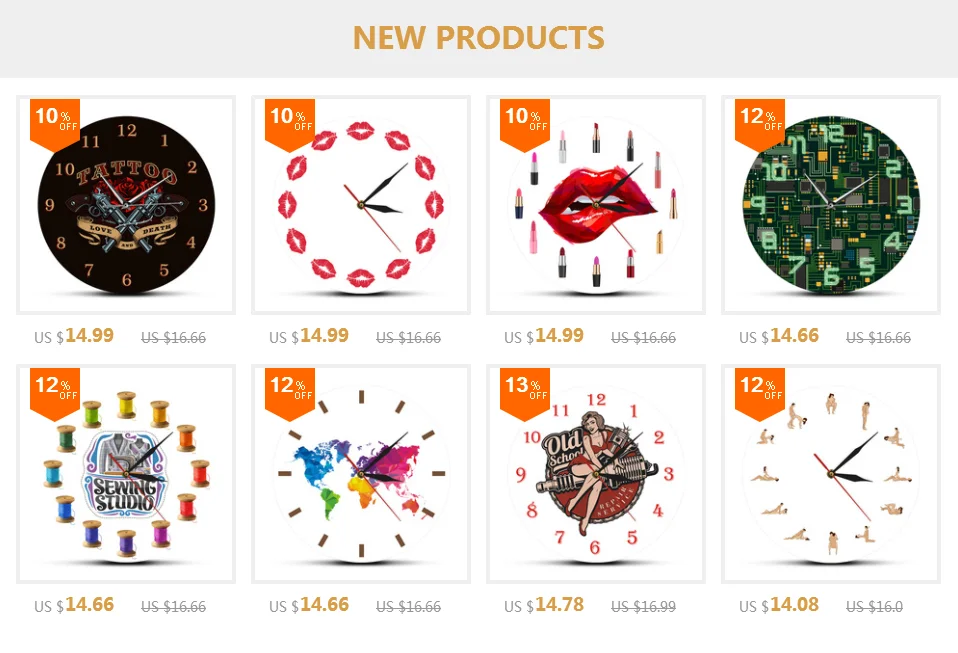The image size is (958, 653).
Task: Select the red lip kisses clock
Action: [x=360, y=205]
